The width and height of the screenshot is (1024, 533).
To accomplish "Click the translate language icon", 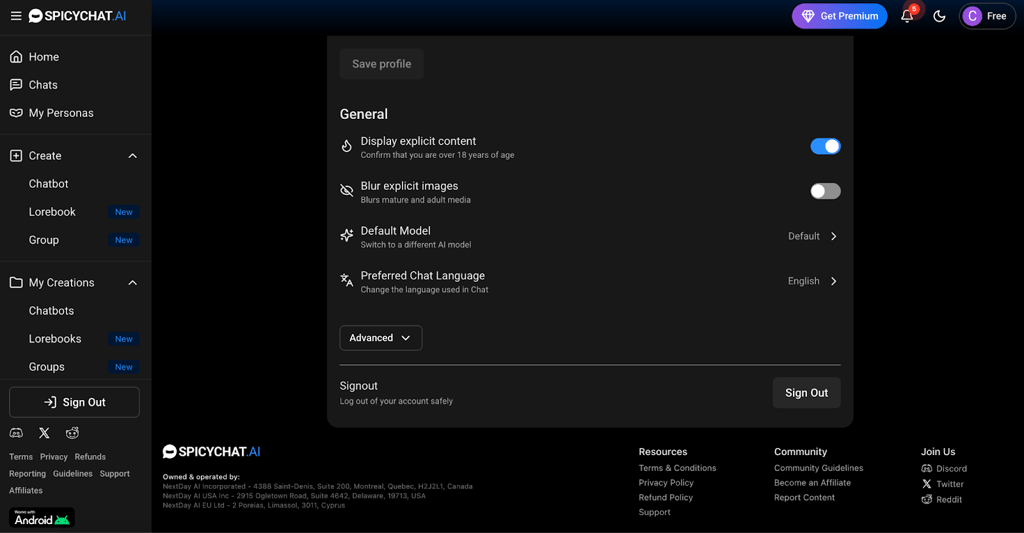I will pyautogui.click(x=347, y=281).
